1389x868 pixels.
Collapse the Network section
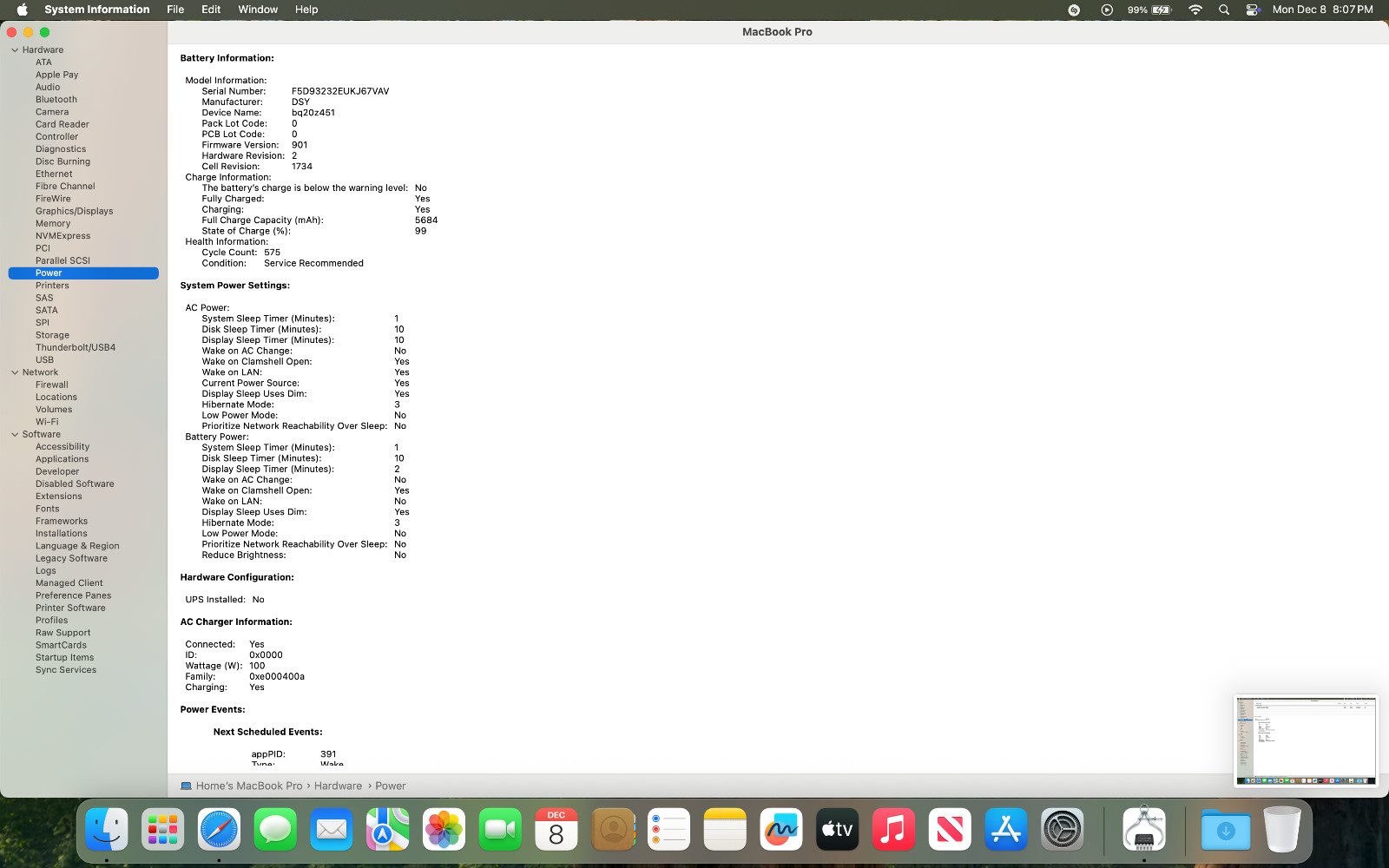click(15, 372)
